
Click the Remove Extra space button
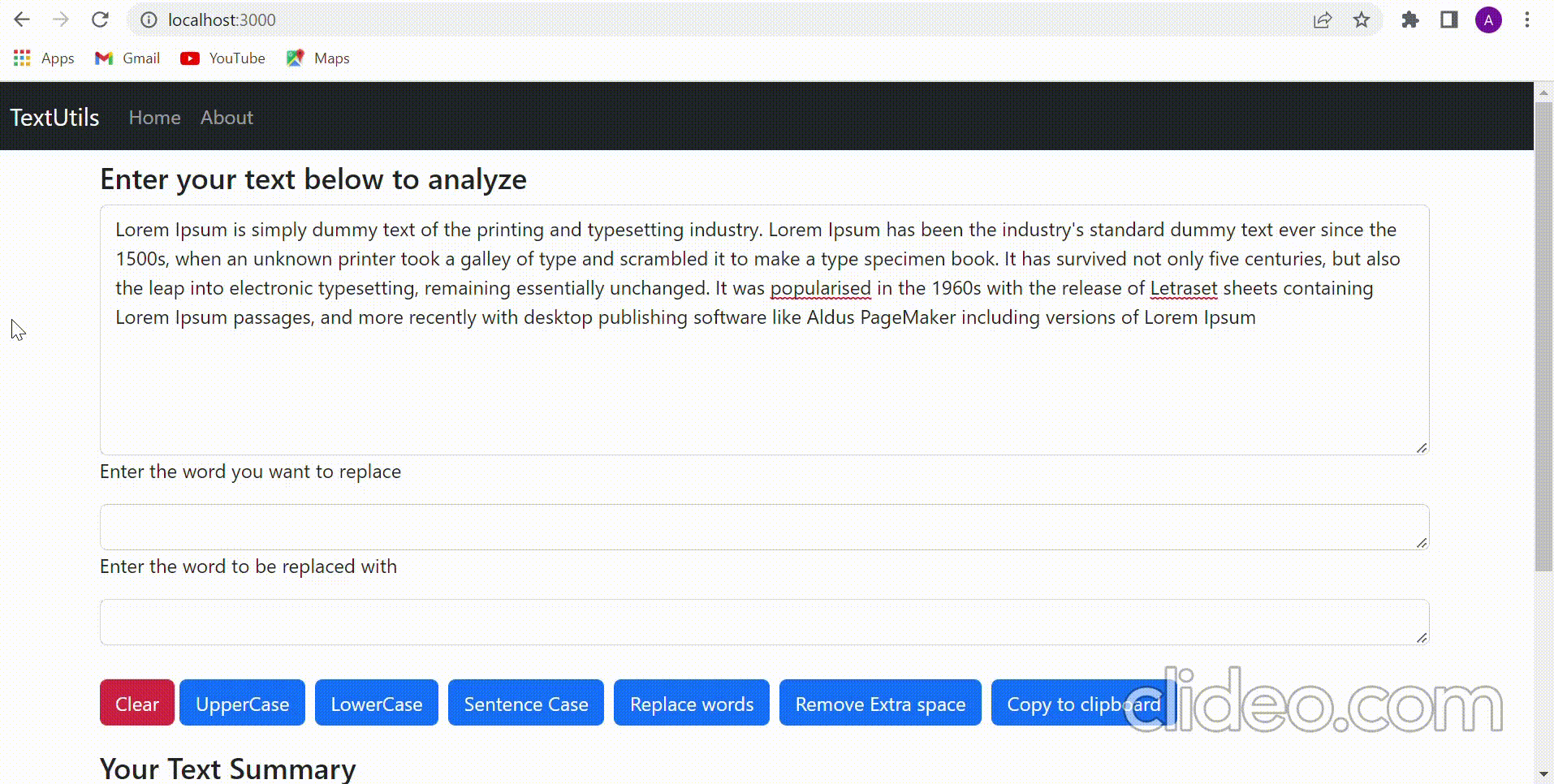click(880, 703)
